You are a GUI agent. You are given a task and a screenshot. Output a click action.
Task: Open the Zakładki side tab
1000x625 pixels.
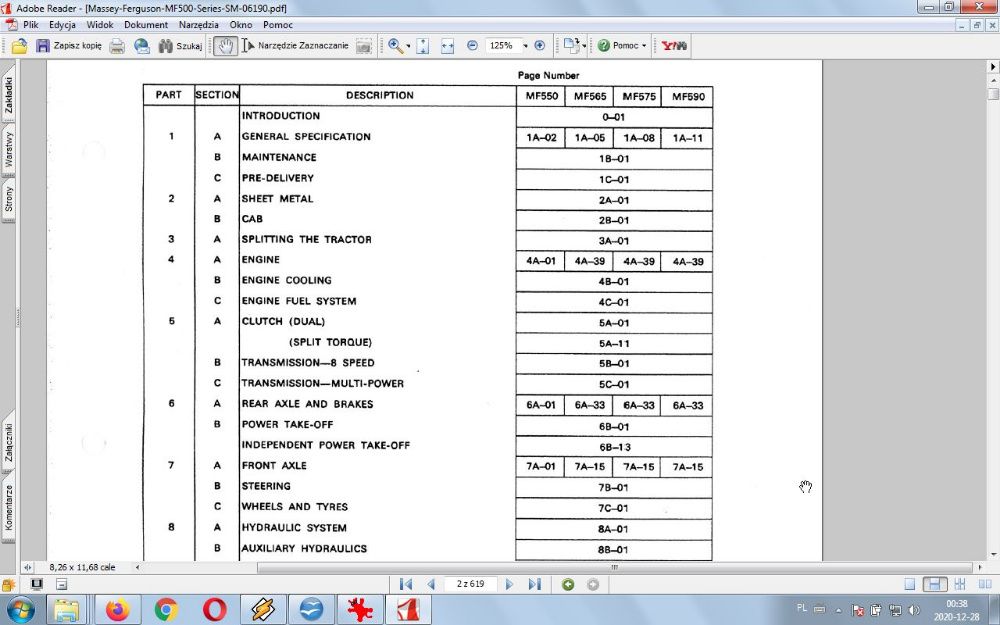click(x=8, y=94)
